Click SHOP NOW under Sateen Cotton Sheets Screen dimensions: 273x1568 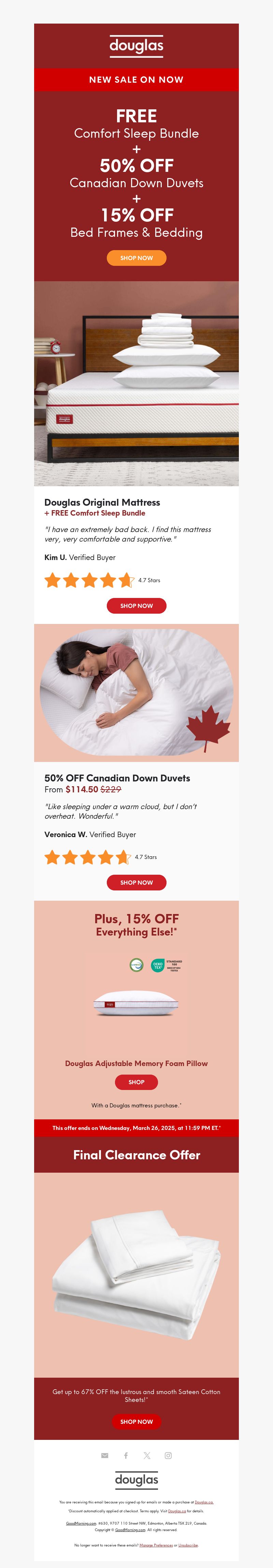(x=136, y=1422)
